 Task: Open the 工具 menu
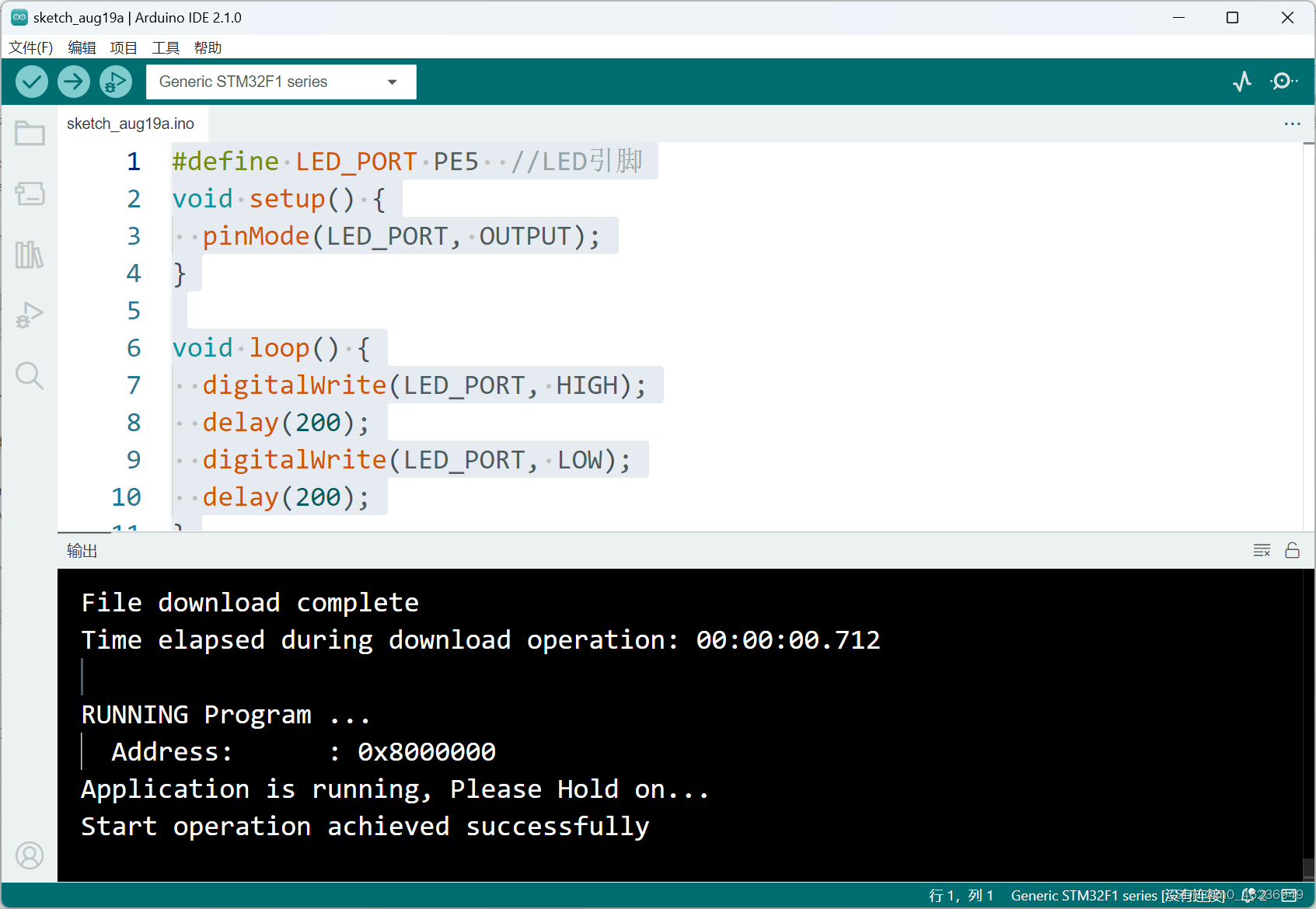coord(165,47)
